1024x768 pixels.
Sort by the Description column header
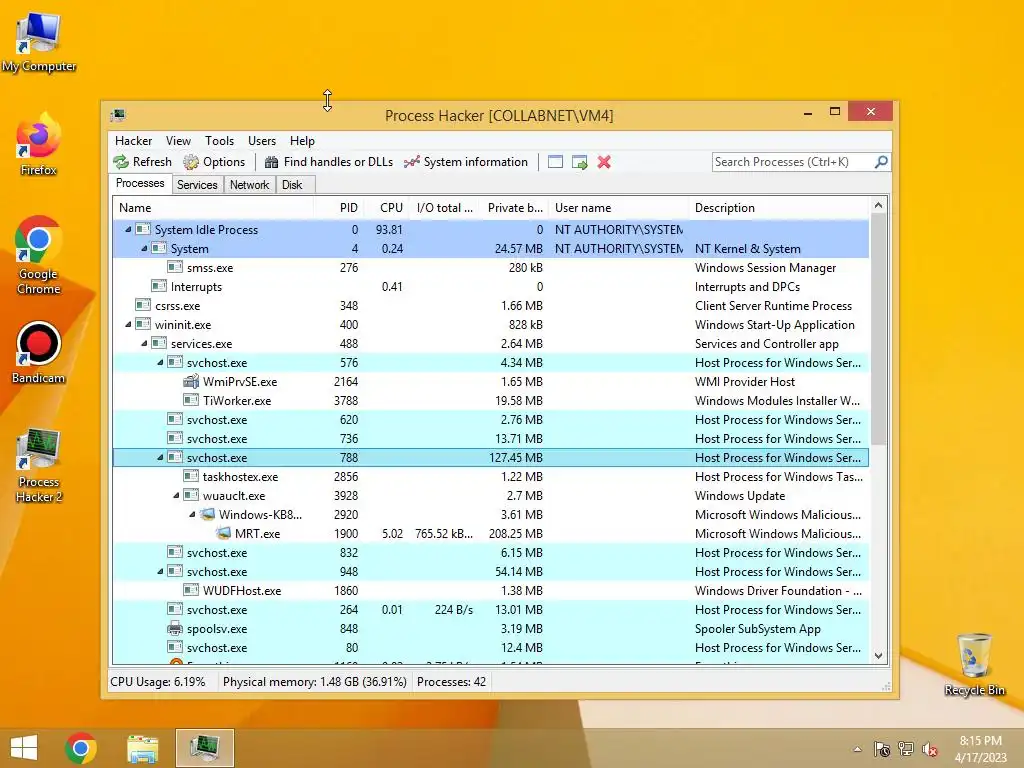779,208
